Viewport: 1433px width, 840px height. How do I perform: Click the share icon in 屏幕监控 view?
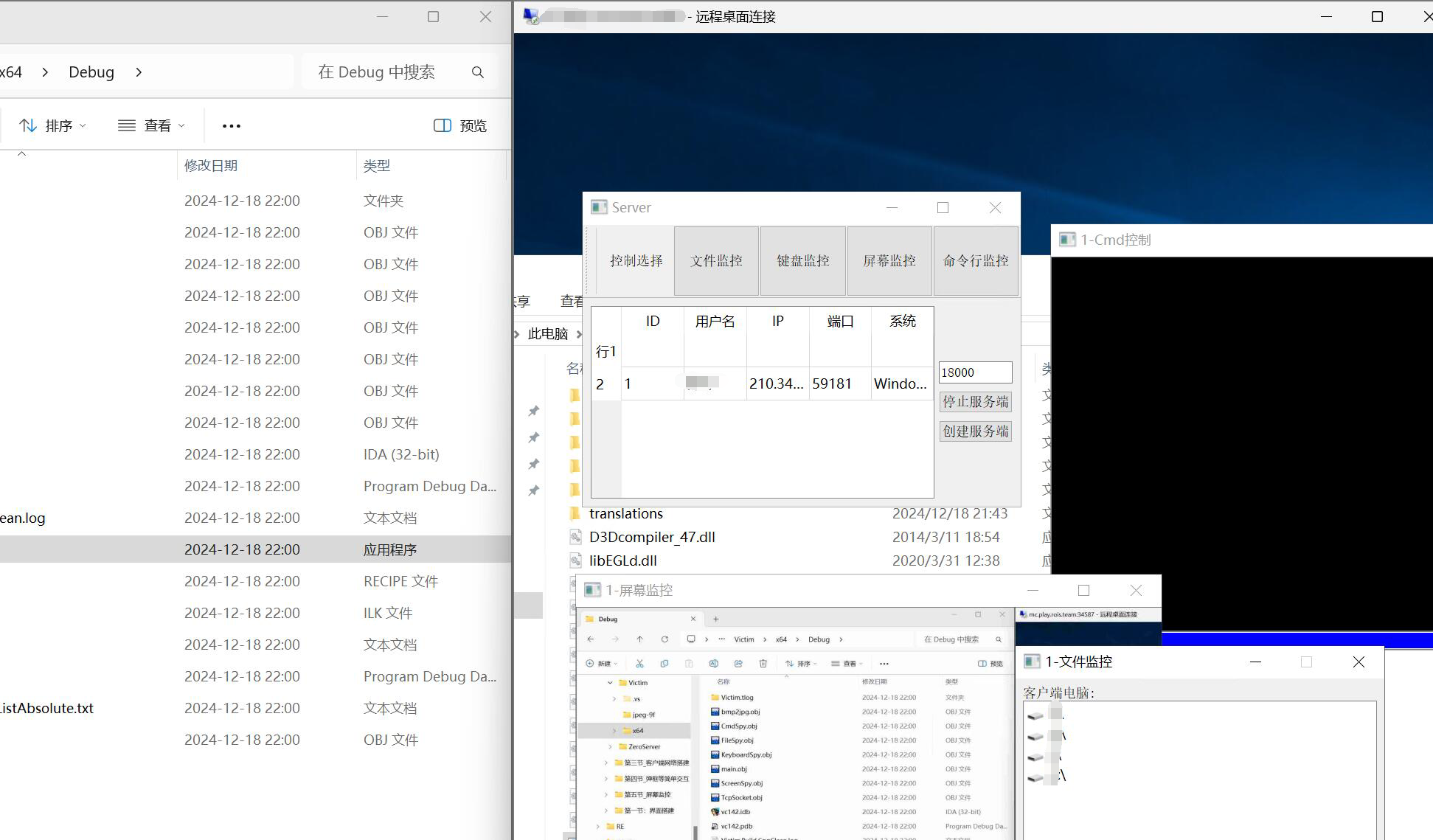[738, 664]
